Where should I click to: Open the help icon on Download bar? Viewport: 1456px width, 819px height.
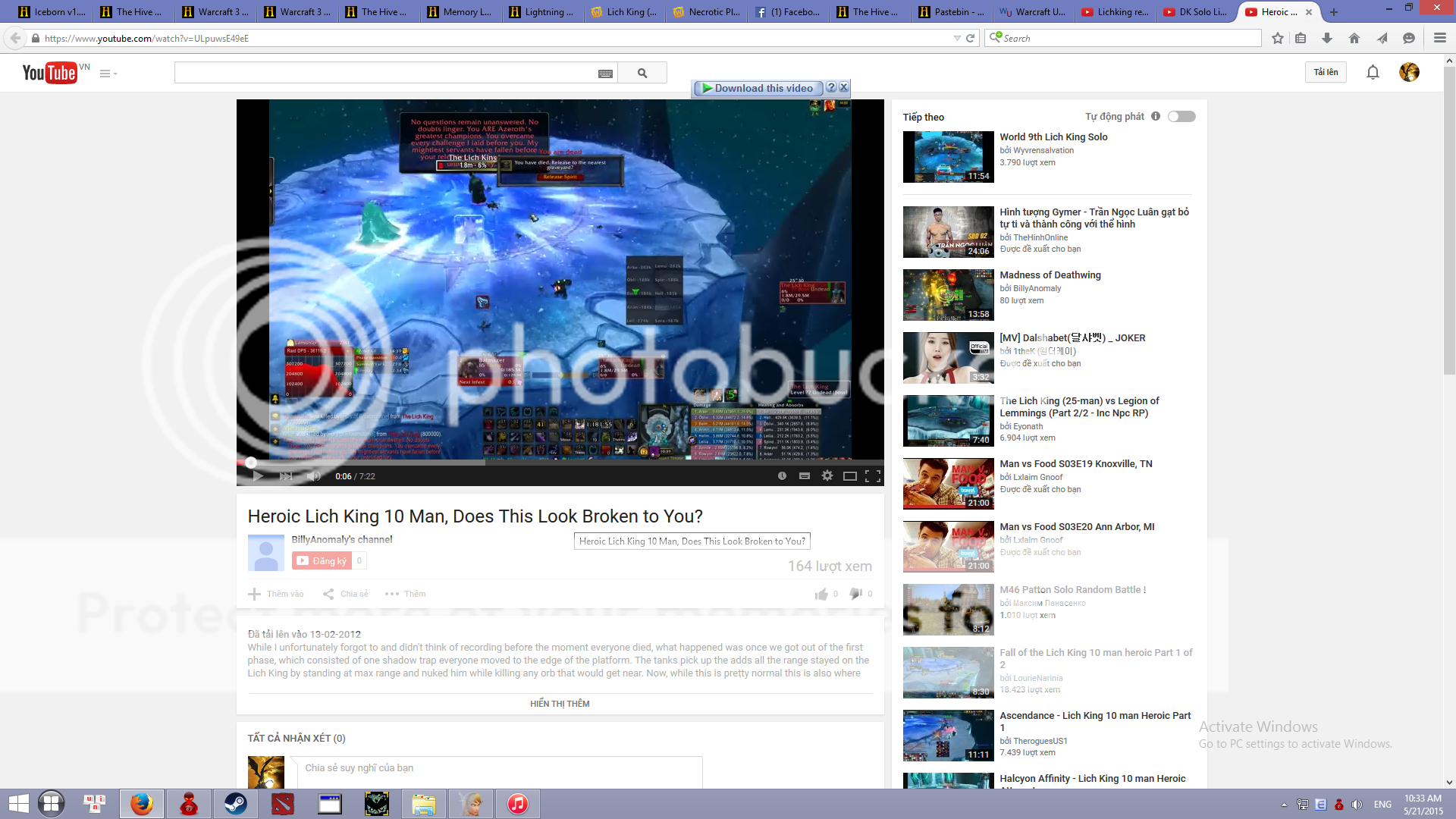[x=831, y=87]
